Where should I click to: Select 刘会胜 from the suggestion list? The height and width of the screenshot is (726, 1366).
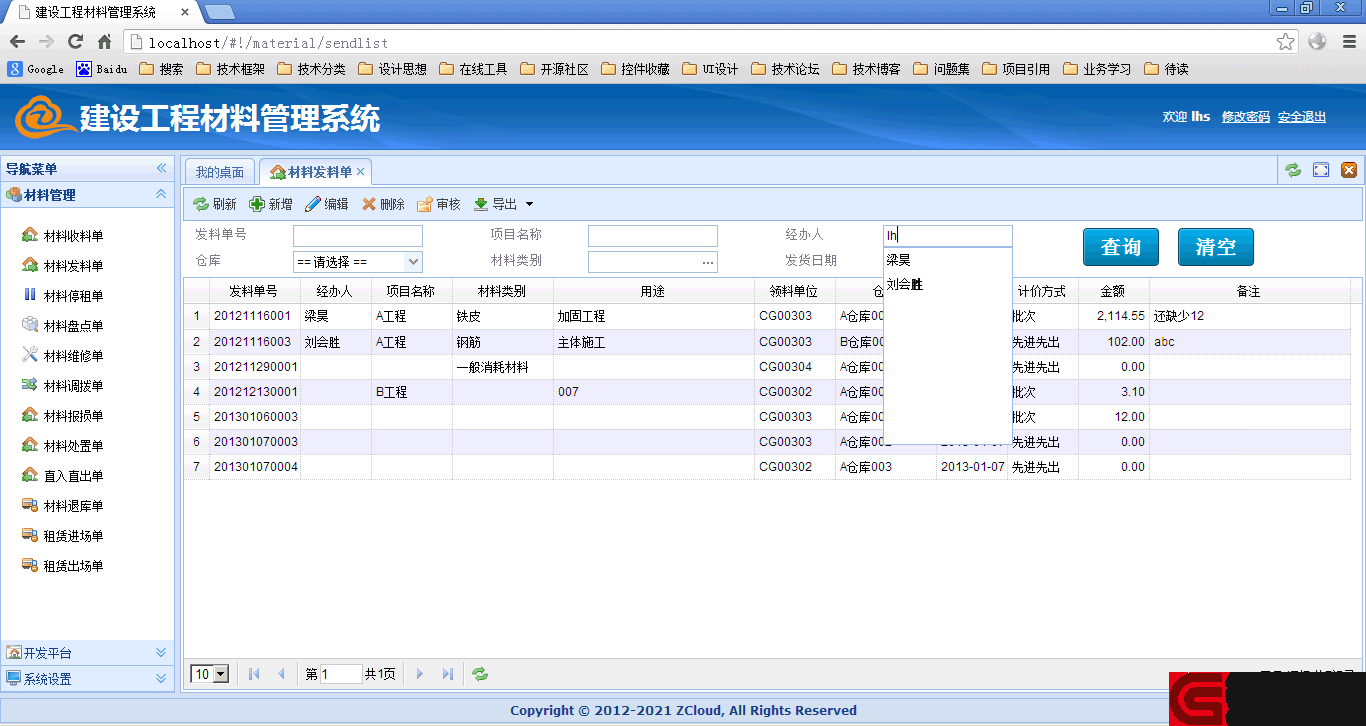tap(947, 285)
